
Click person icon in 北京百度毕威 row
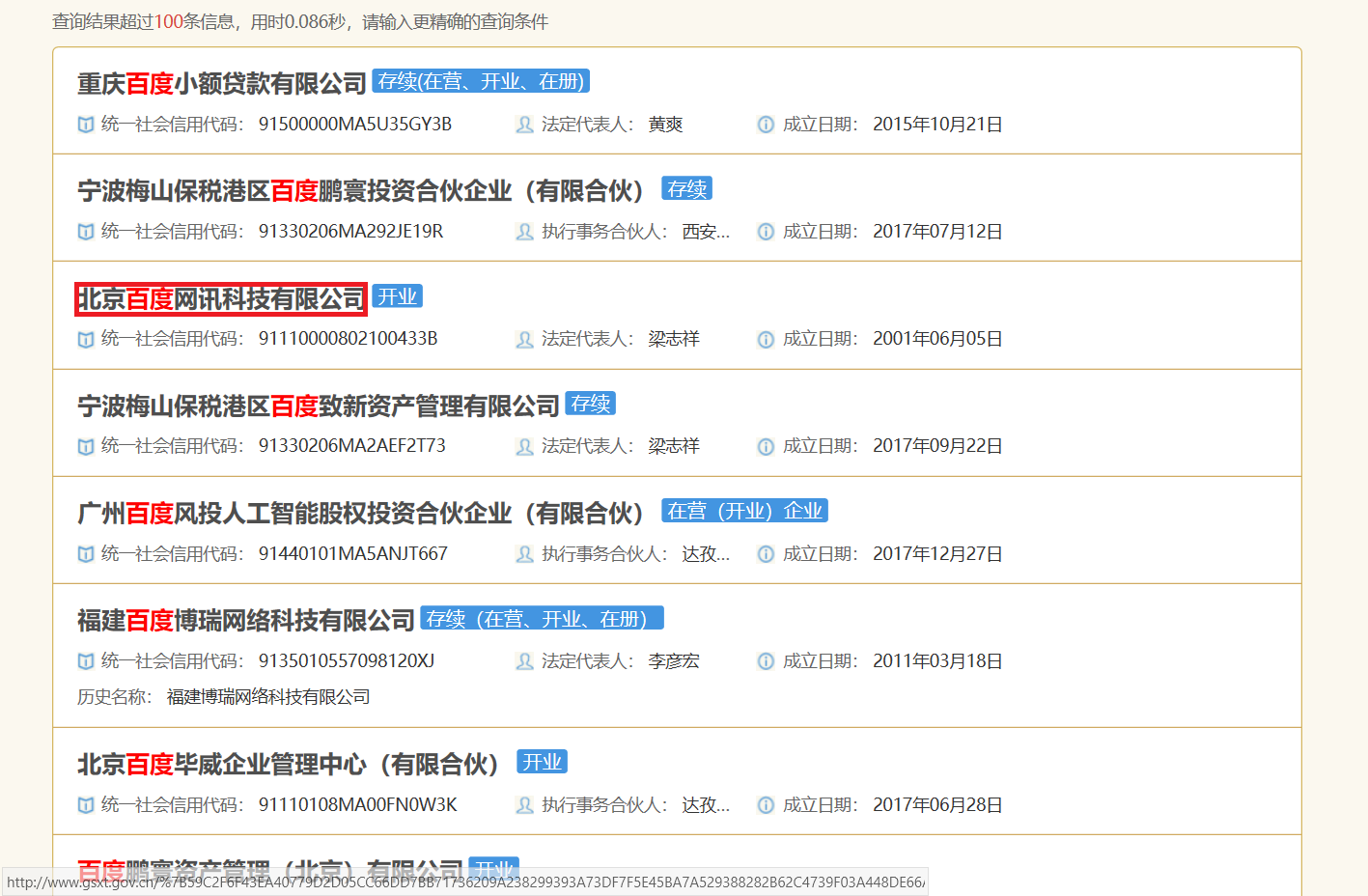pos(524,805)
